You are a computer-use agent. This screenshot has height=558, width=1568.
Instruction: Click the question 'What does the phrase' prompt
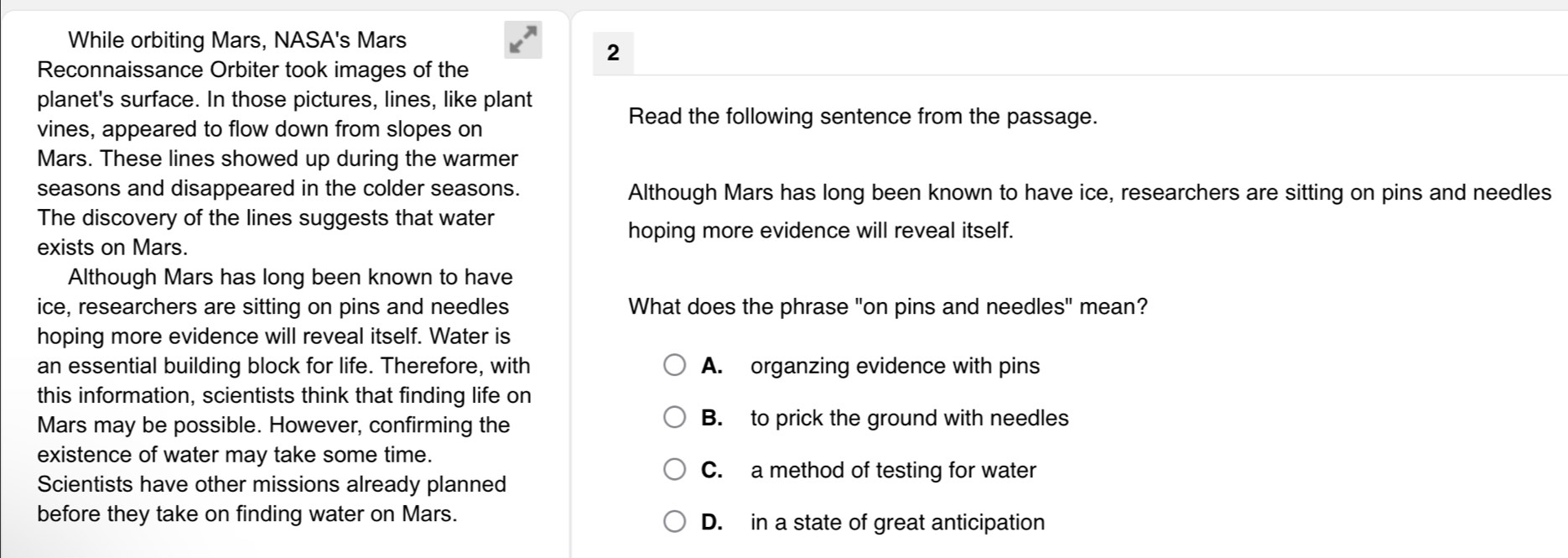[887, 307]
